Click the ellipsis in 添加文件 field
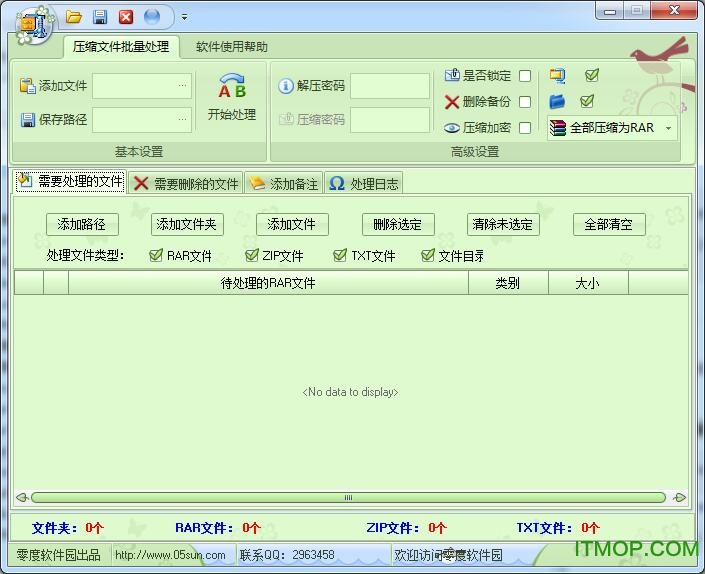705x574 pixels. (x=182, y=86)
